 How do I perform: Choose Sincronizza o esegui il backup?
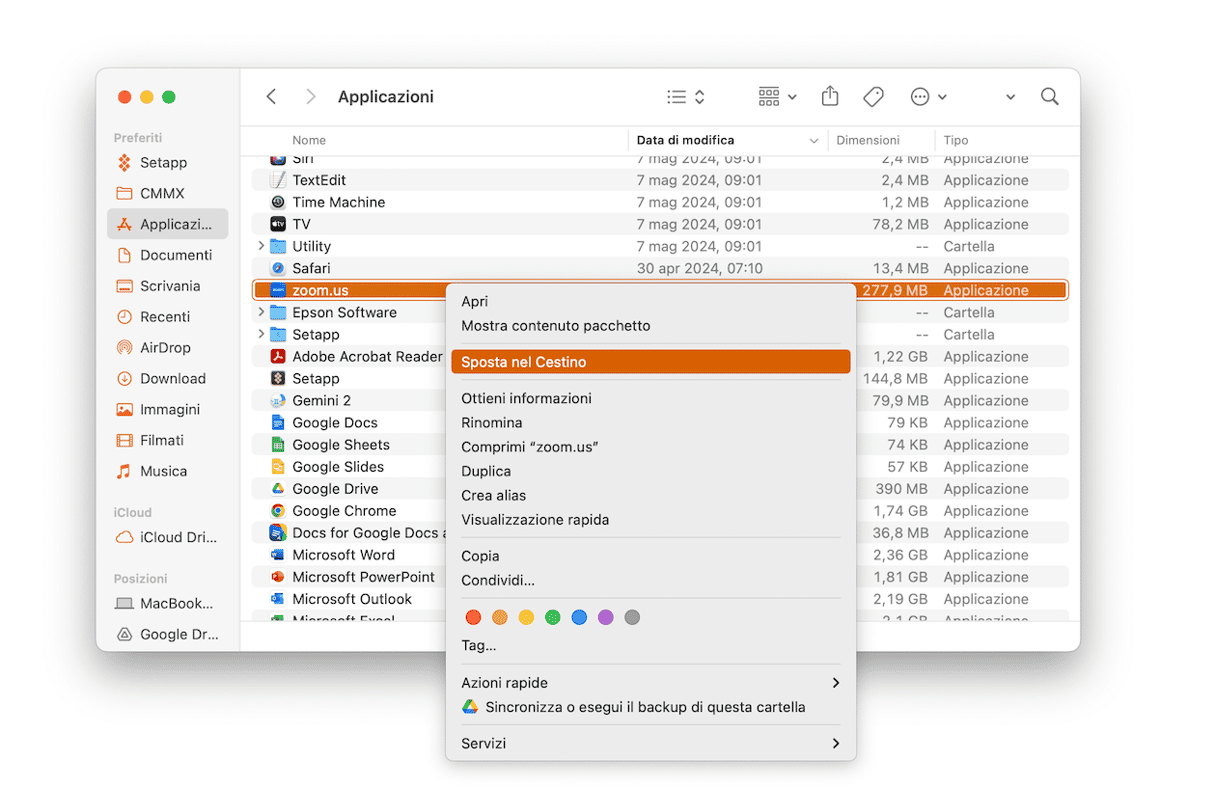click(x=650, y=707)
